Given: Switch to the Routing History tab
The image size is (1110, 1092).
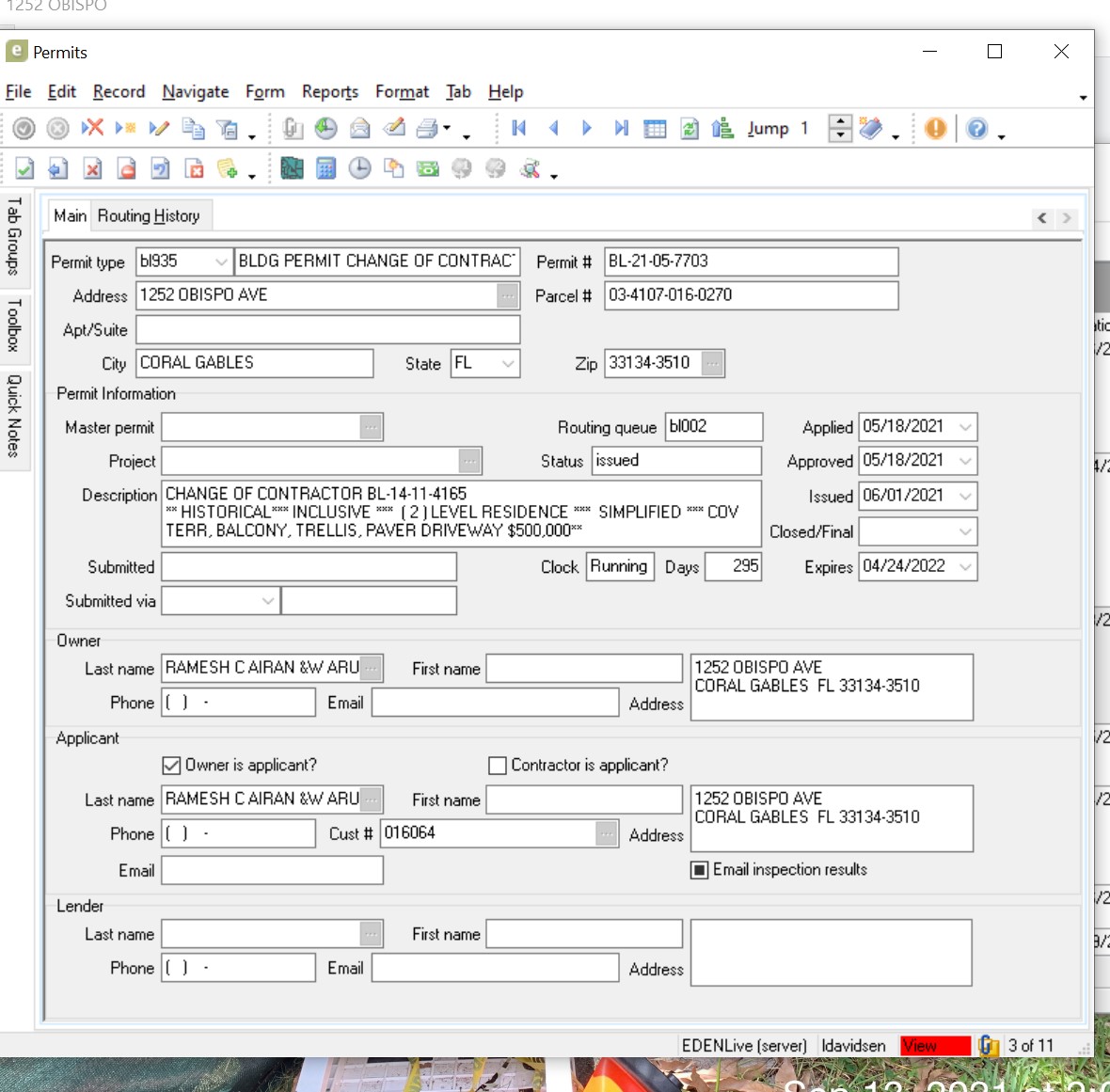Looking at the screenshot, I should pos(149,216).
